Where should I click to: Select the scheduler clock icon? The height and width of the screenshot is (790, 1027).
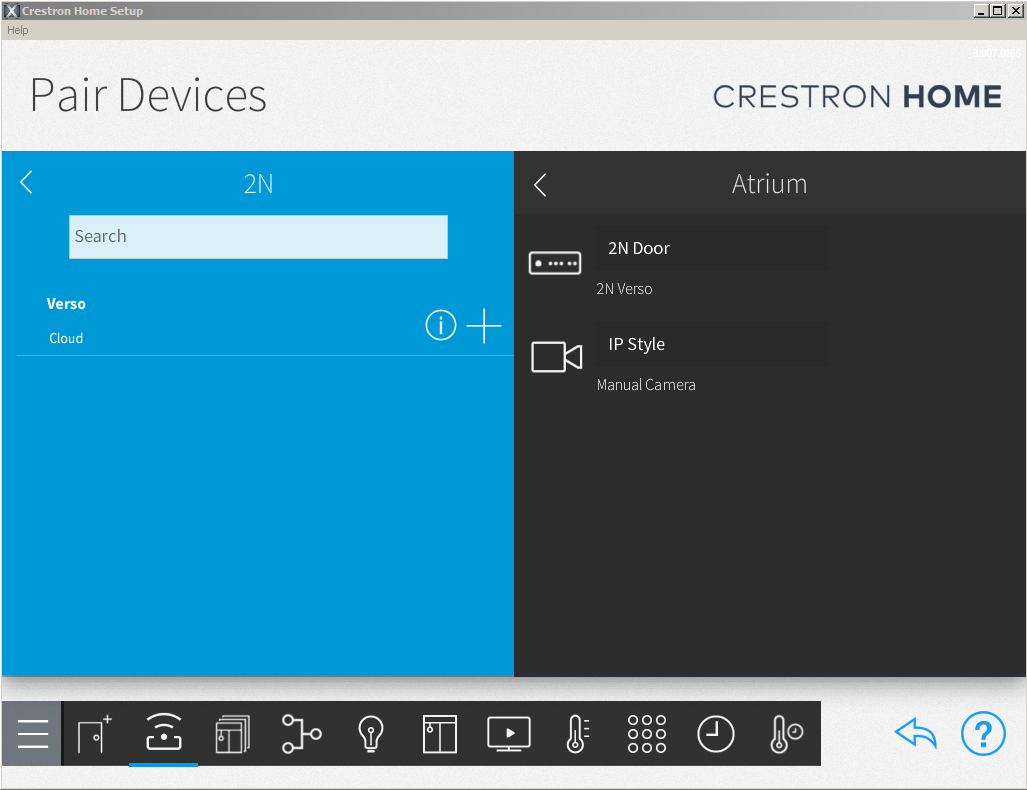(x=715, y=733)
